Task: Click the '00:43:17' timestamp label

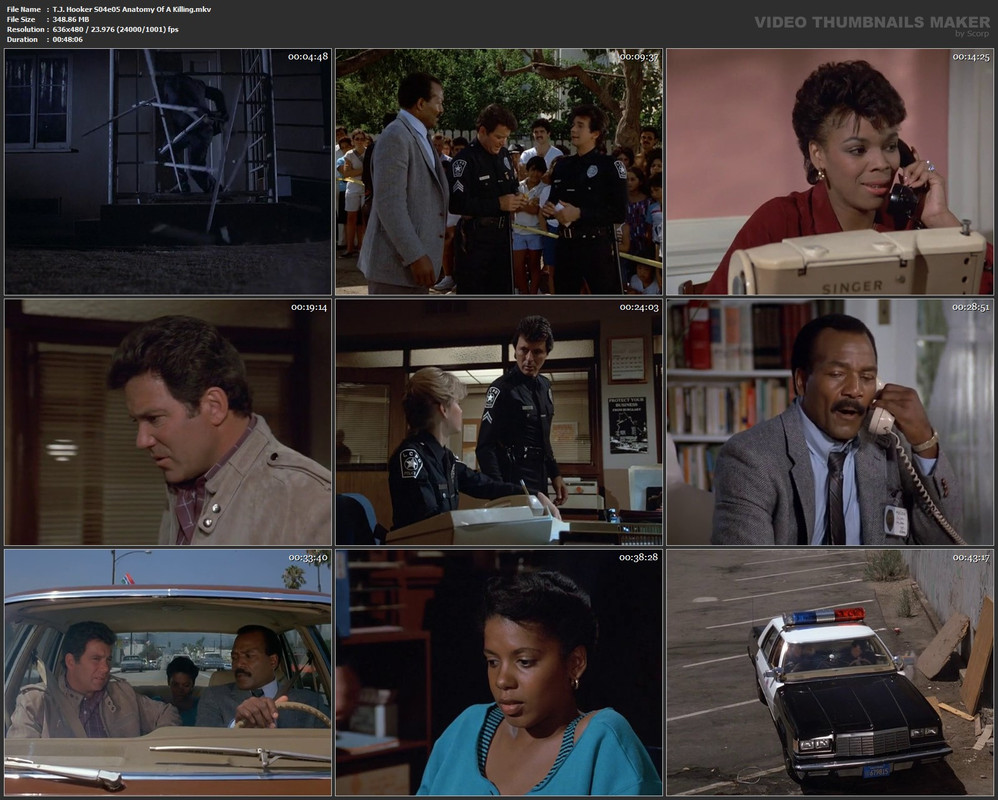Action: tap(971, 558)
